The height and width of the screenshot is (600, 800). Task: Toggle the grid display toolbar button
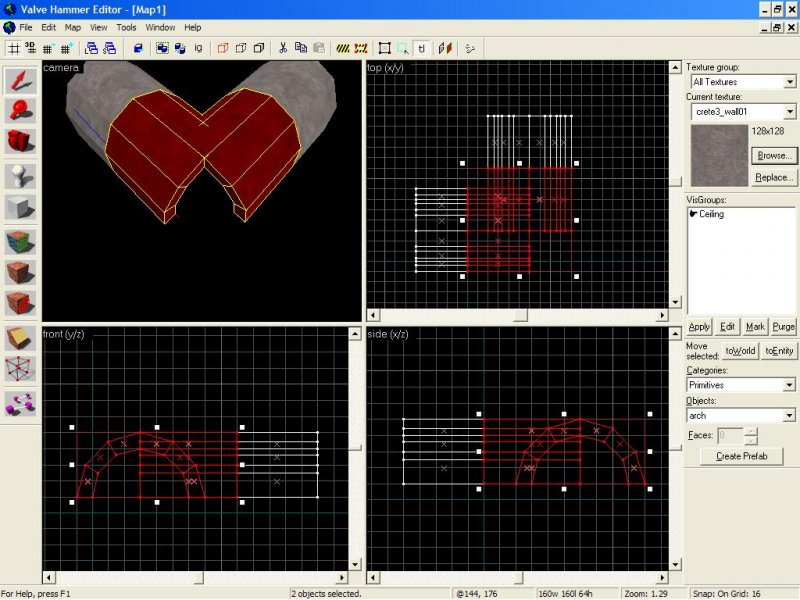point(14,47)
